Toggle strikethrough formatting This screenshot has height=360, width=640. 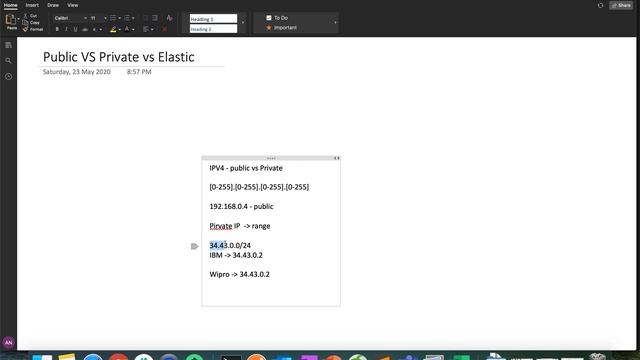(x=85, y=29)
